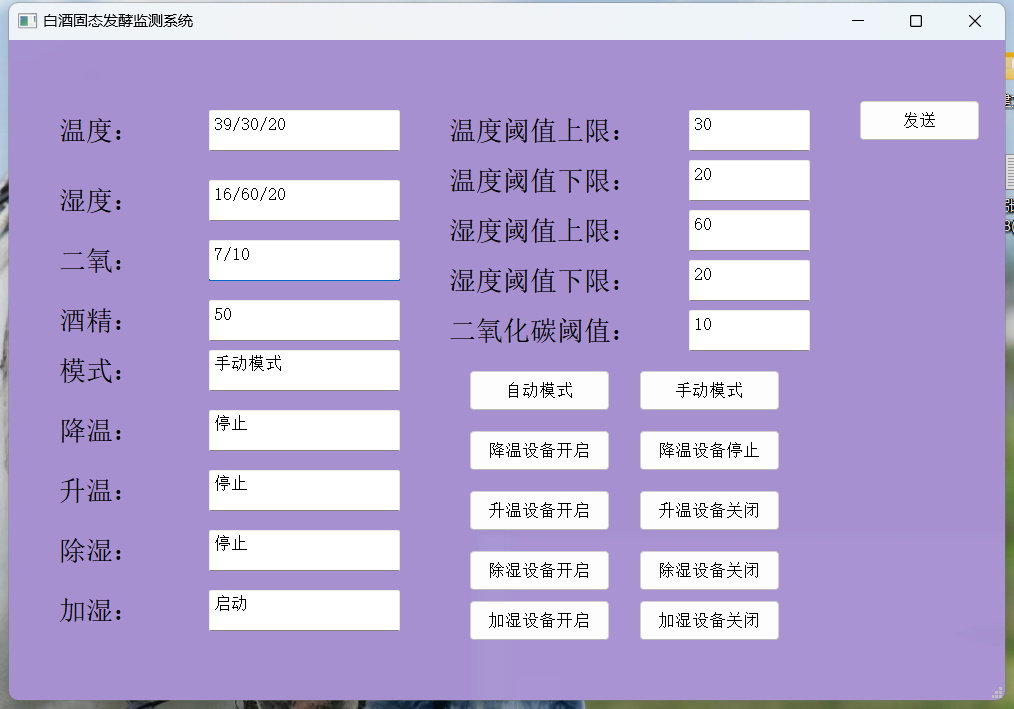Turn on 降温设备开启 cooling device
This screenshot has height=709, width=1014.
[x=539, y=450]
